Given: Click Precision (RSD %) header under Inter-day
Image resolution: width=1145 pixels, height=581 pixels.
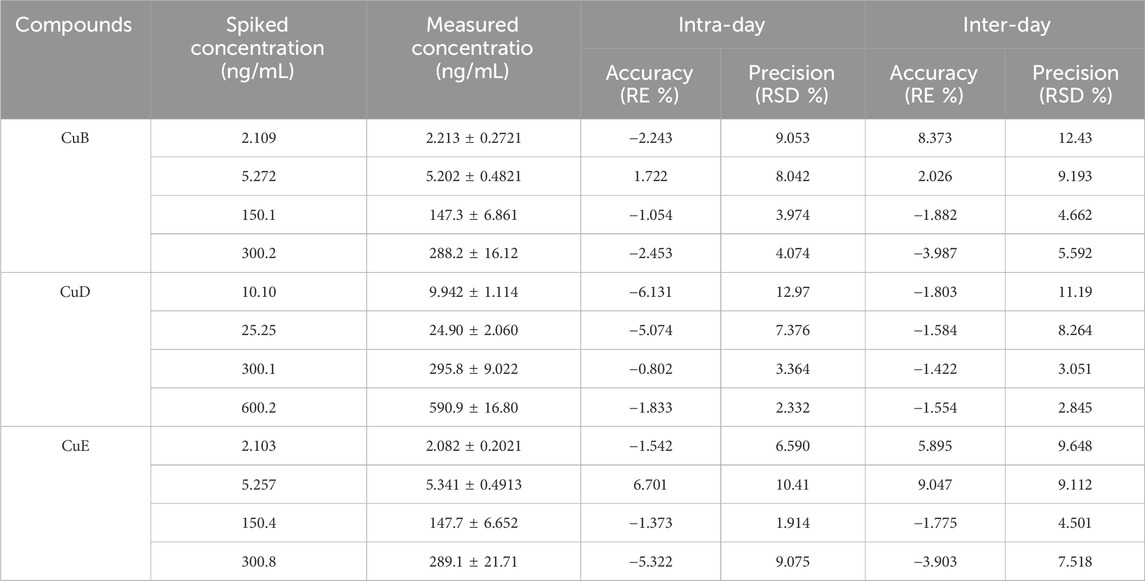Looking at the screenshot, I should point(1075,84).
